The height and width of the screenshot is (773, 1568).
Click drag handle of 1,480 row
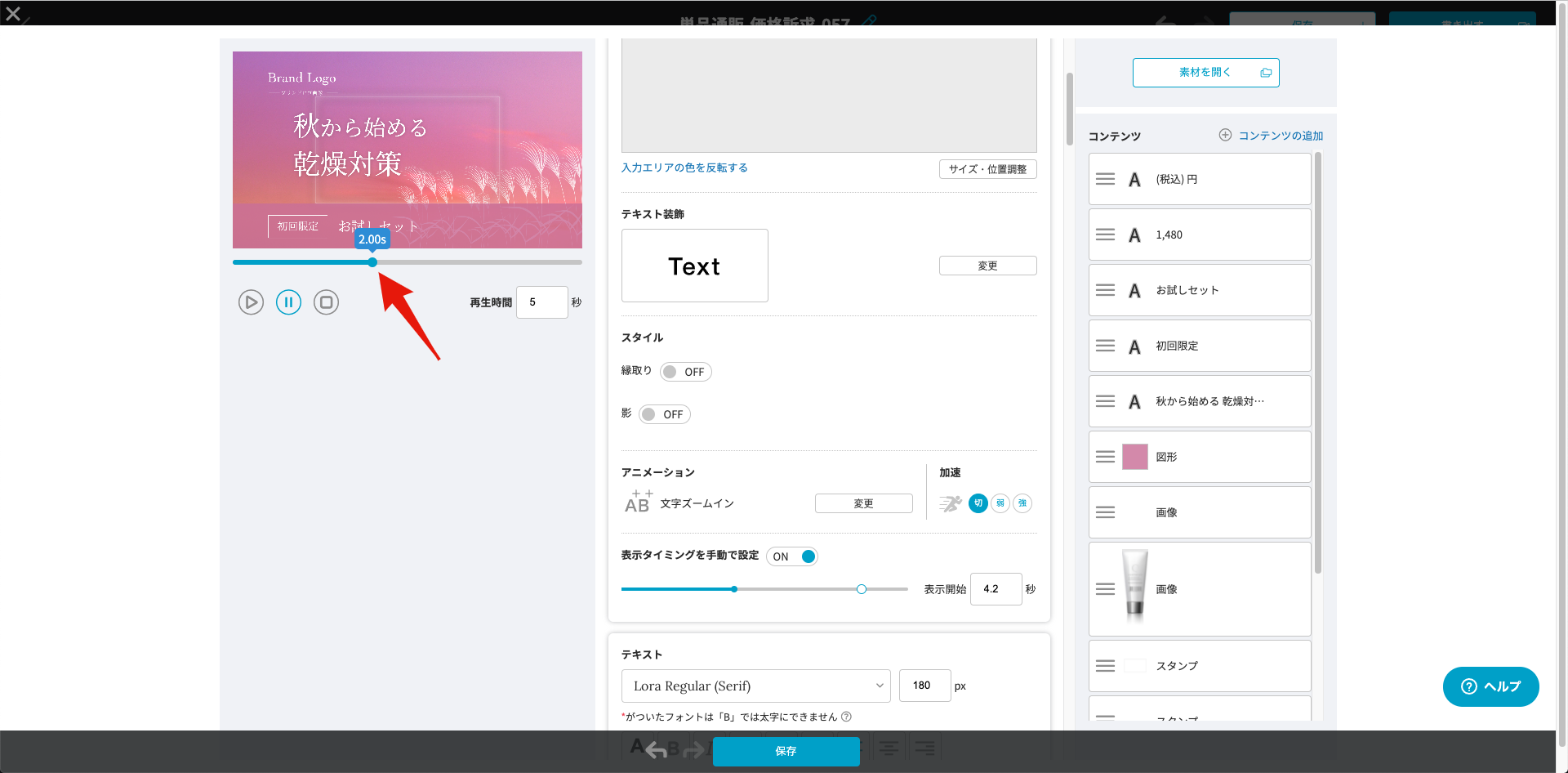tap(1105, 235)
